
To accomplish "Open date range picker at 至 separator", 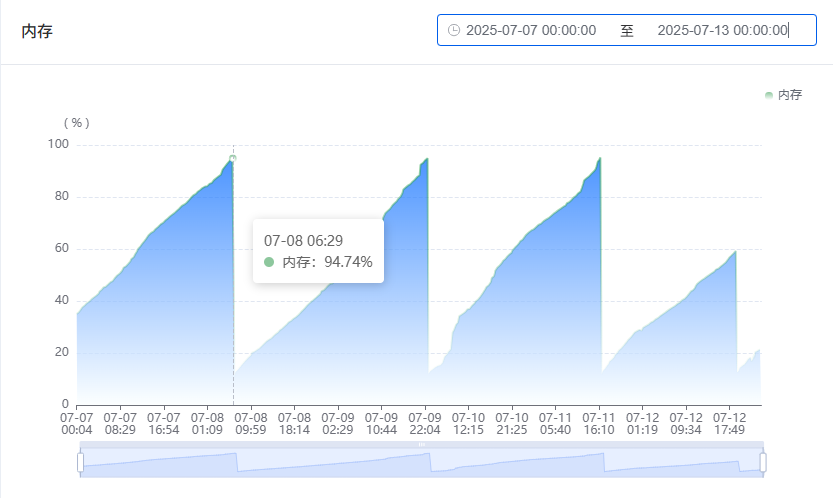I will pyautogui.click(x=627, y=30).
